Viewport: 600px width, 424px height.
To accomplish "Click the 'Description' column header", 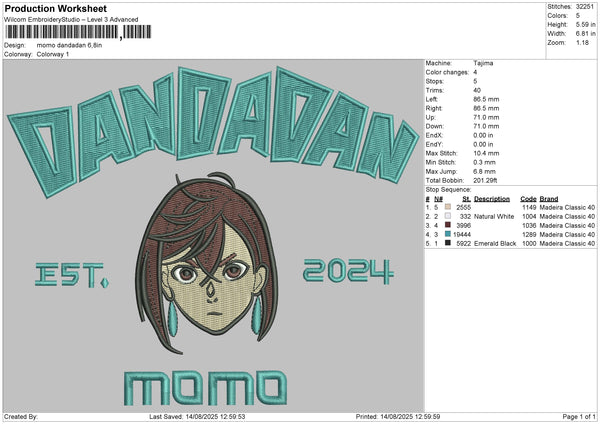I will [x=492, y=199].
